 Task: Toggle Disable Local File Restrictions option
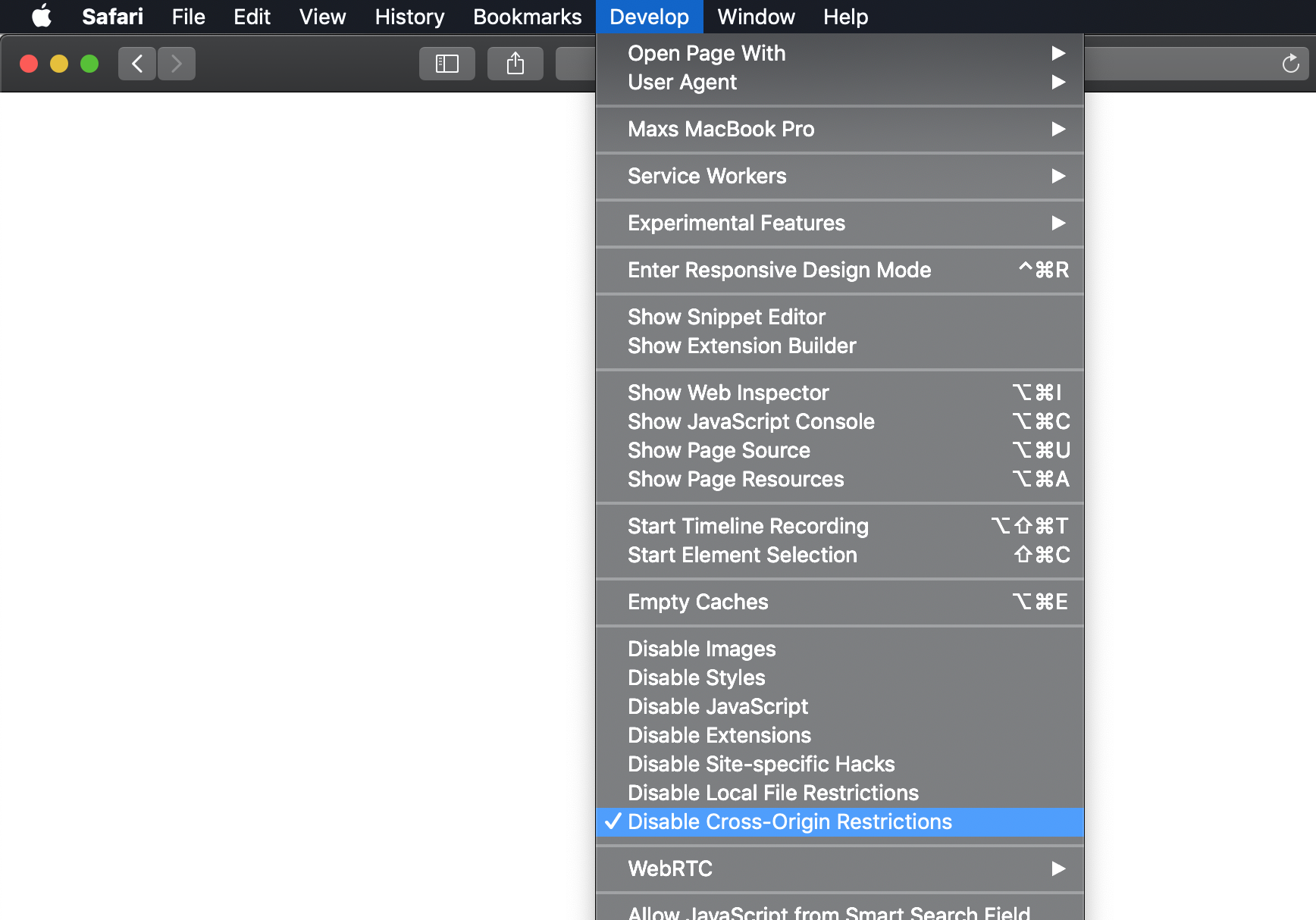(840, 793)
